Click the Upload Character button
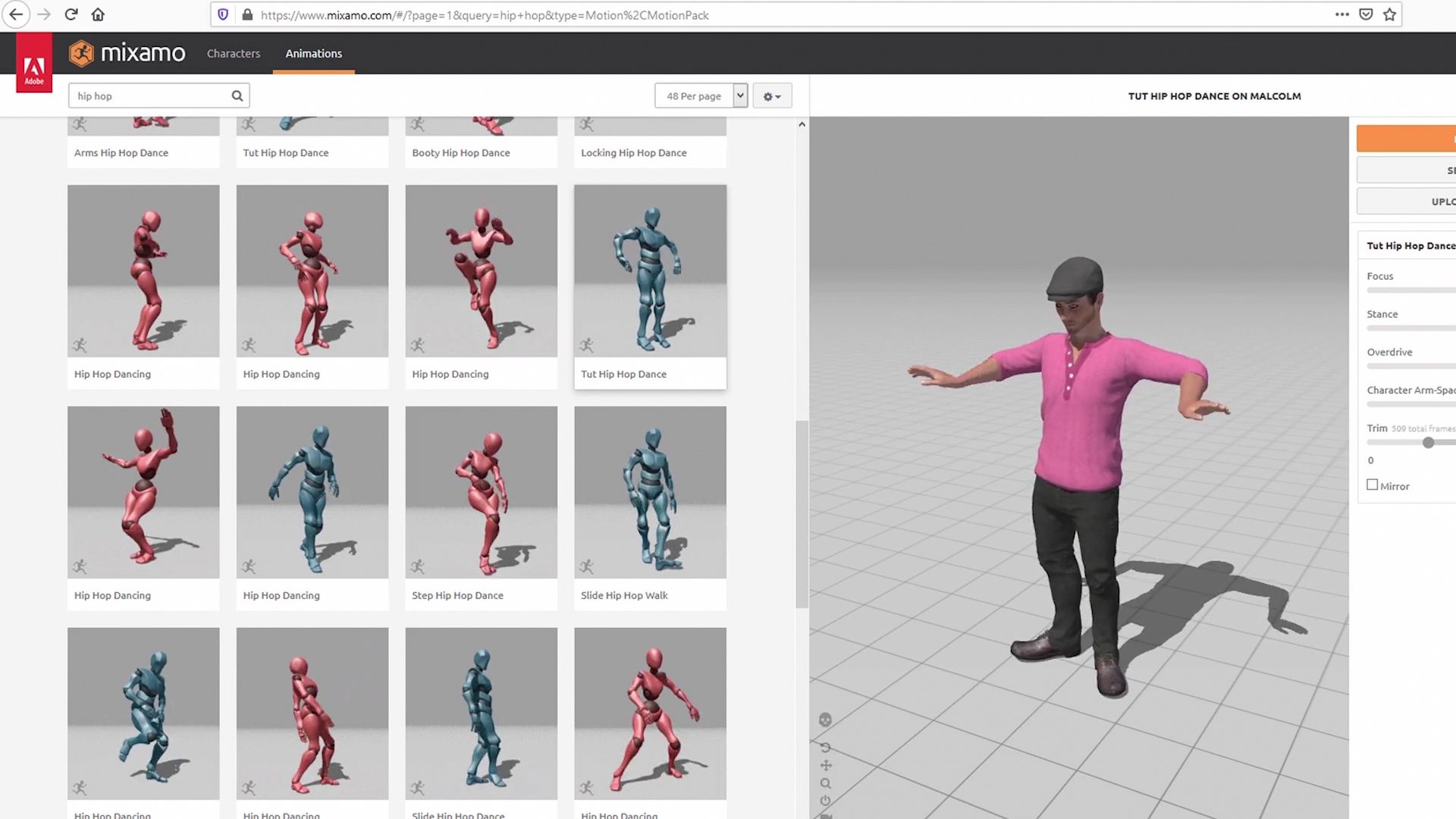 1407,202
